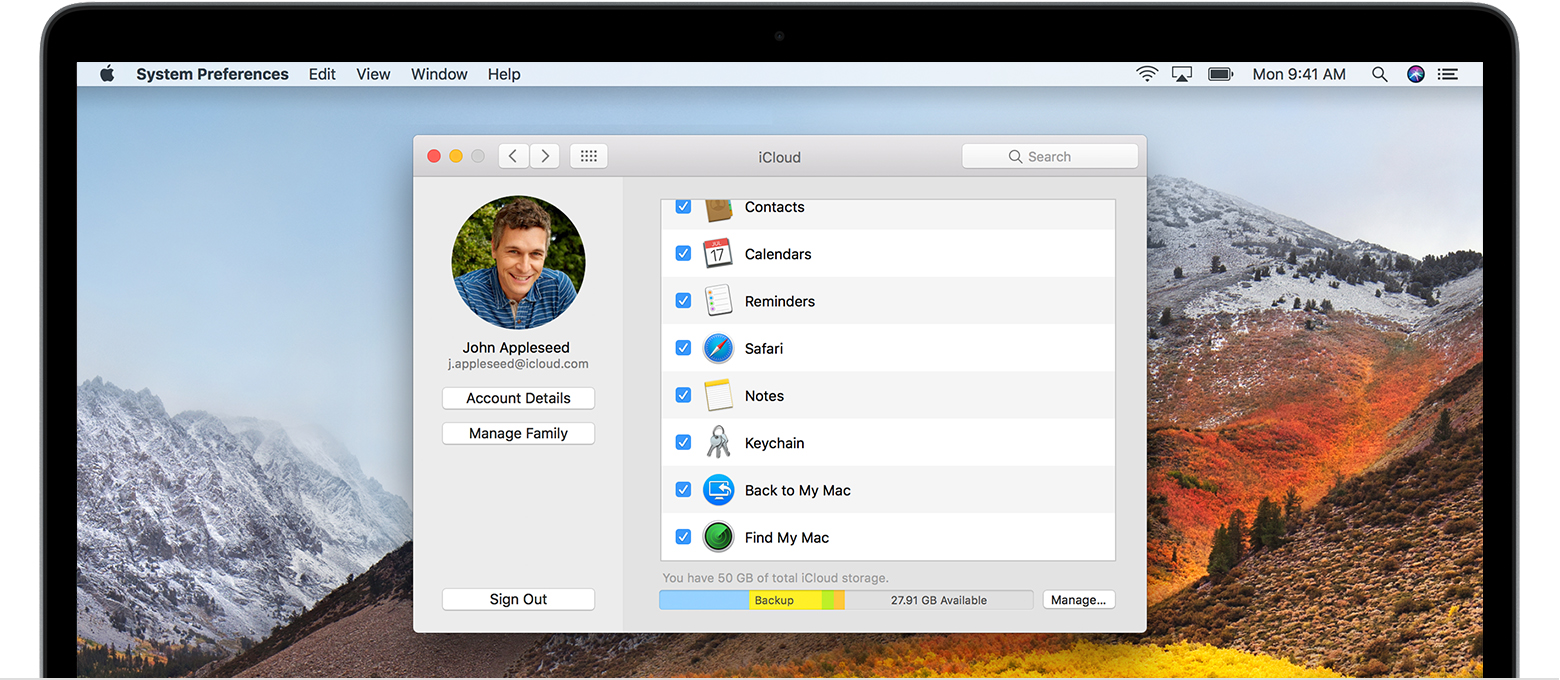This screenshot has width=1560, height=680.
Task: Open the Help menu
Action: (x=504, y=74)
